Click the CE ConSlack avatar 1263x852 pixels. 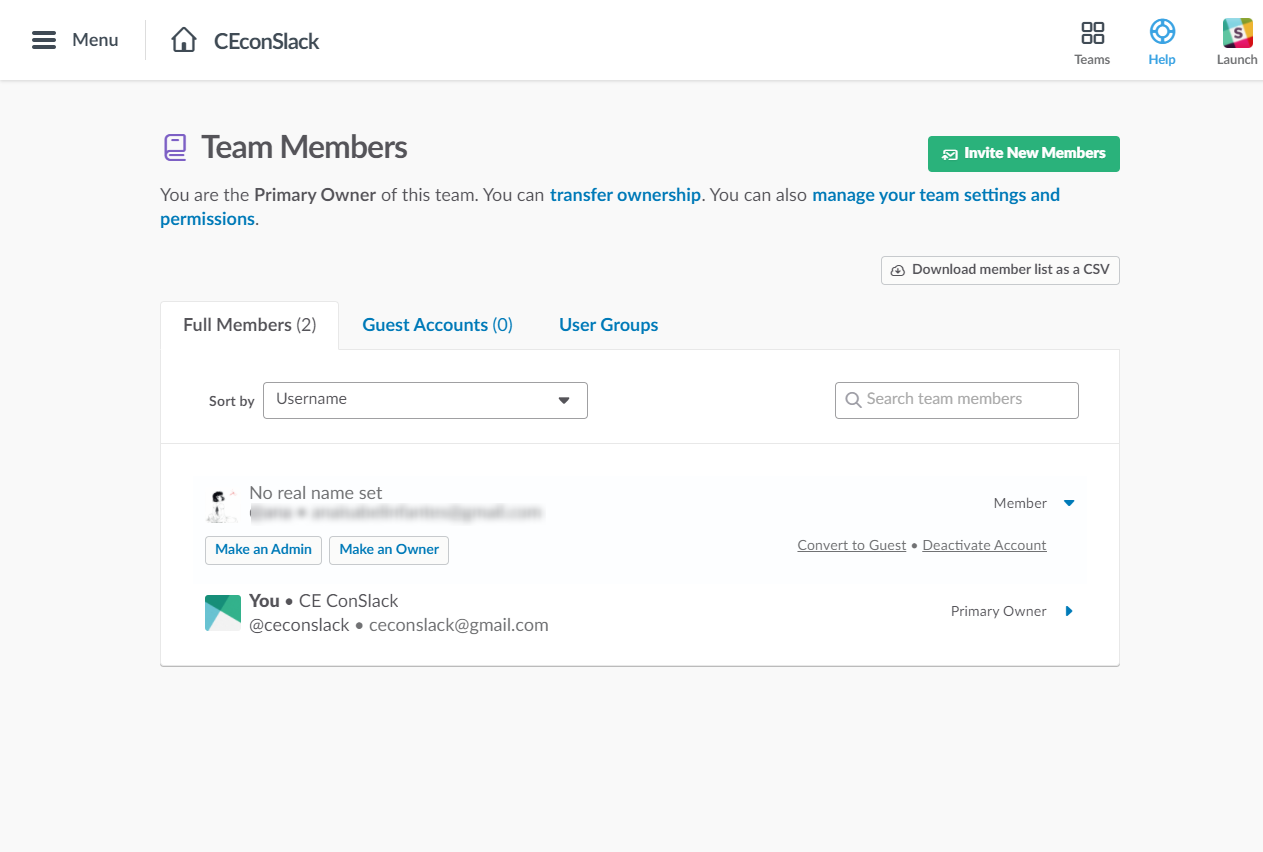[x=223, y=613]
